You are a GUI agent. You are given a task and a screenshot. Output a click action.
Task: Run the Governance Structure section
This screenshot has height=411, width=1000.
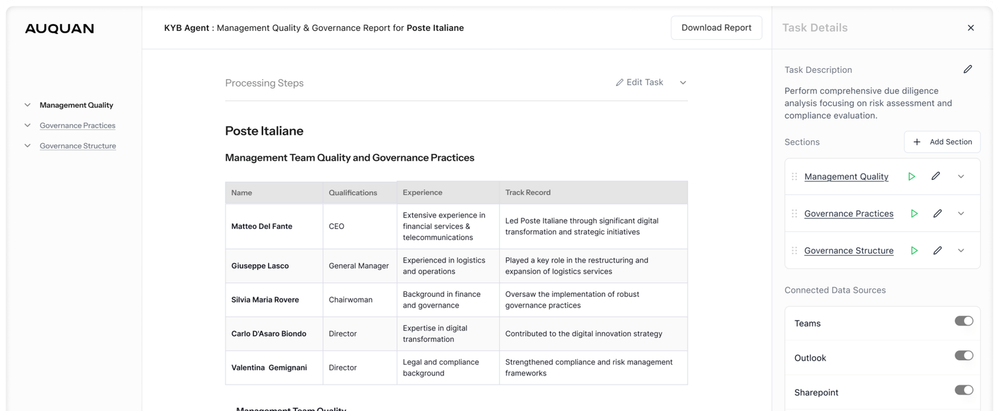tap(914, 250)
